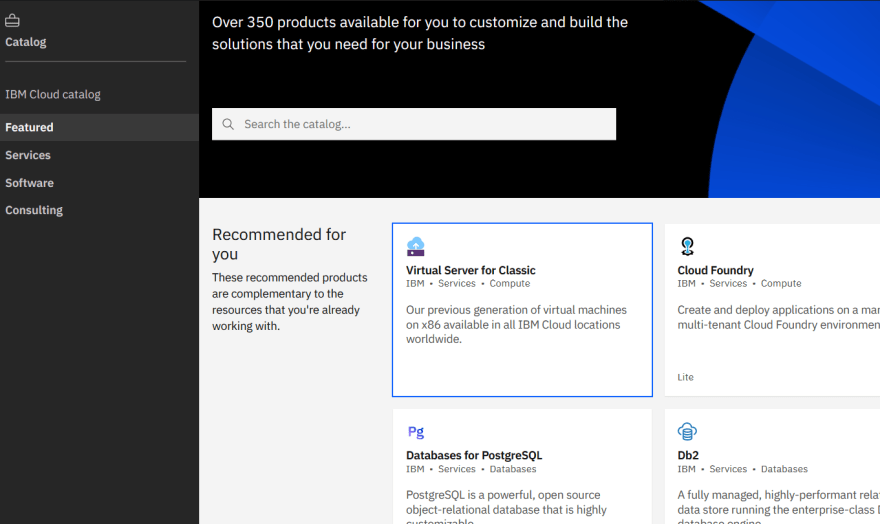This screenshot has height=524, width=880.
Task: Click the Recommended for you heading
Action: click(279, 244)
